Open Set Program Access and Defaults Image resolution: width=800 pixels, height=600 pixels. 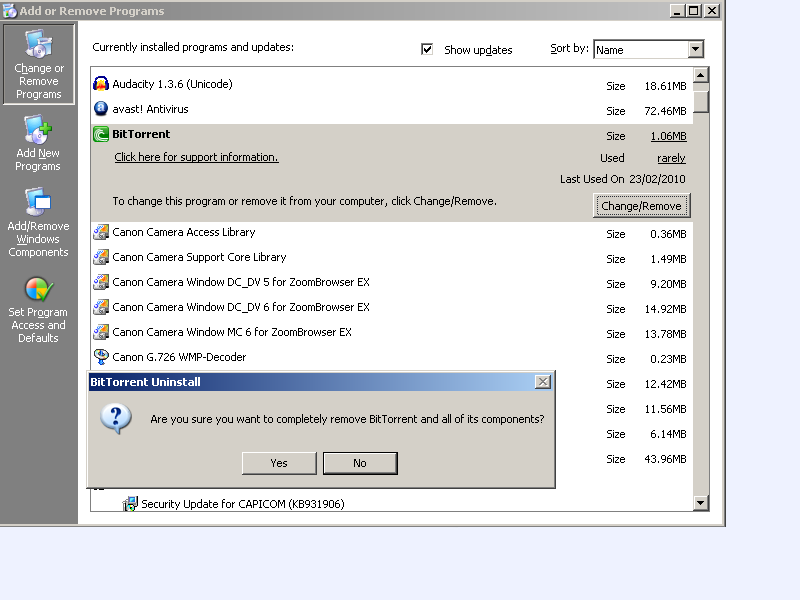coord(38,310)
